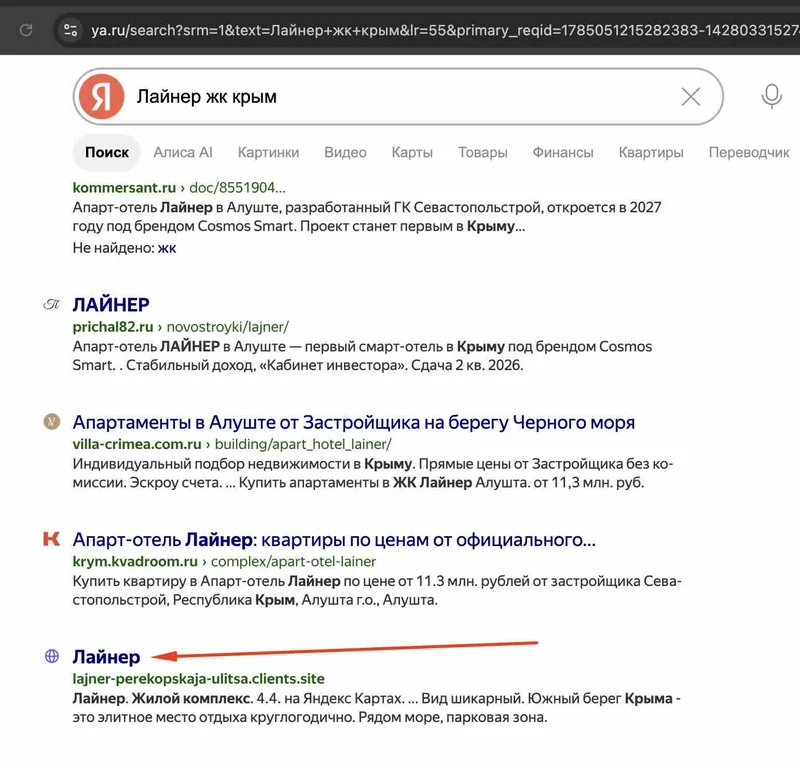Screen dimensions: 800x762
Task: Open lajner-perekopskaja-ulitsa.clients.site link
Action: point(198,679)
